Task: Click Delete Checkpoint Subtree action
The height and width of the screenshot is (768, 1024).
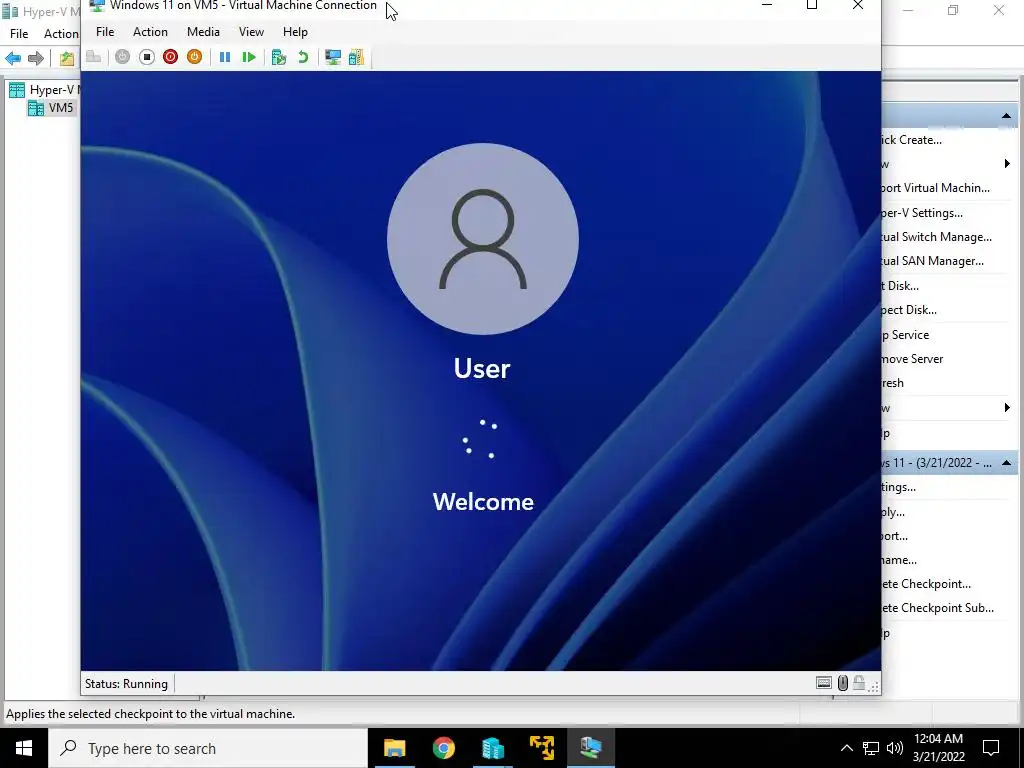Action: pyautogui.click(x=938, y=608)
